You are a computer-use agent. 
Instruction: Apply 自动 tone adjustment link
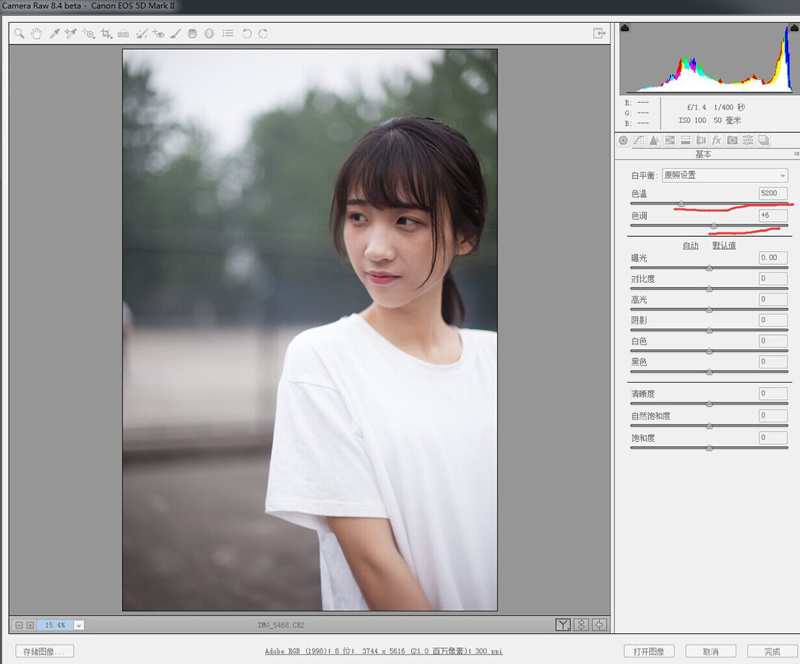(x=690, y=245)
